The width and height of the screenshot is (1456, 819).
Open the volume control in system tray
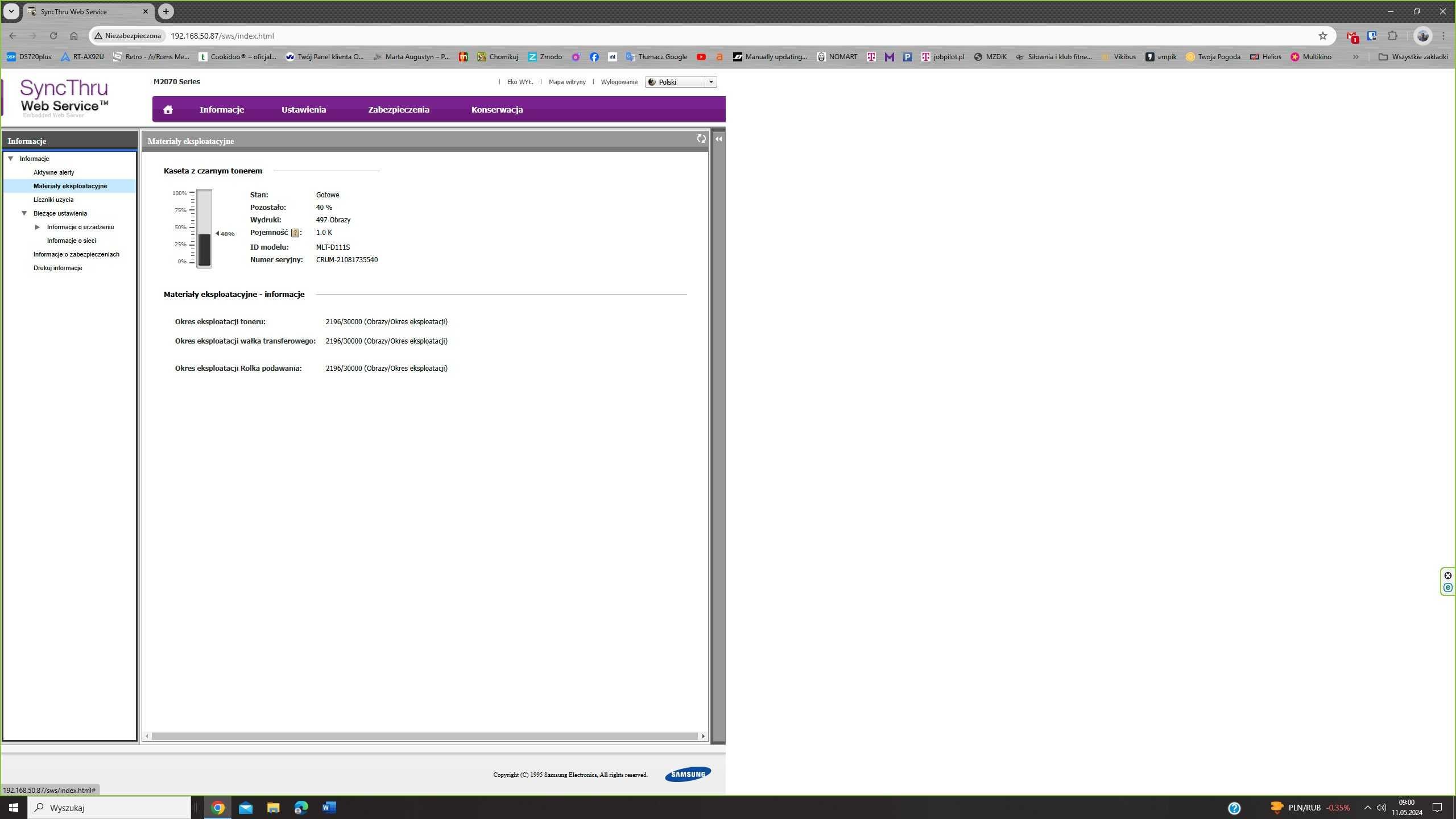pyautogui.click(x=1381, y=808)
